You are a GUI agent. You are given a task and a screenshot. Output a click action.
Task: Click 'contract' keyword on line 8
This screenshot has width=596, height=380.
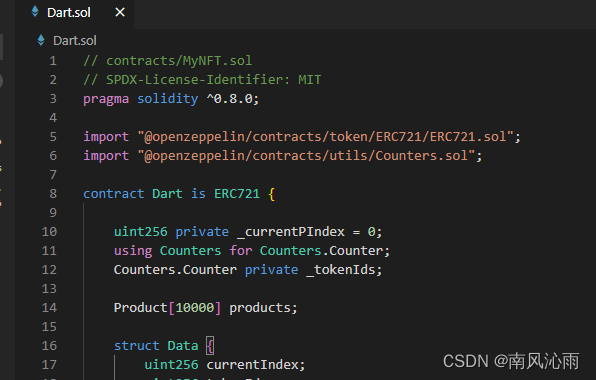114,194
